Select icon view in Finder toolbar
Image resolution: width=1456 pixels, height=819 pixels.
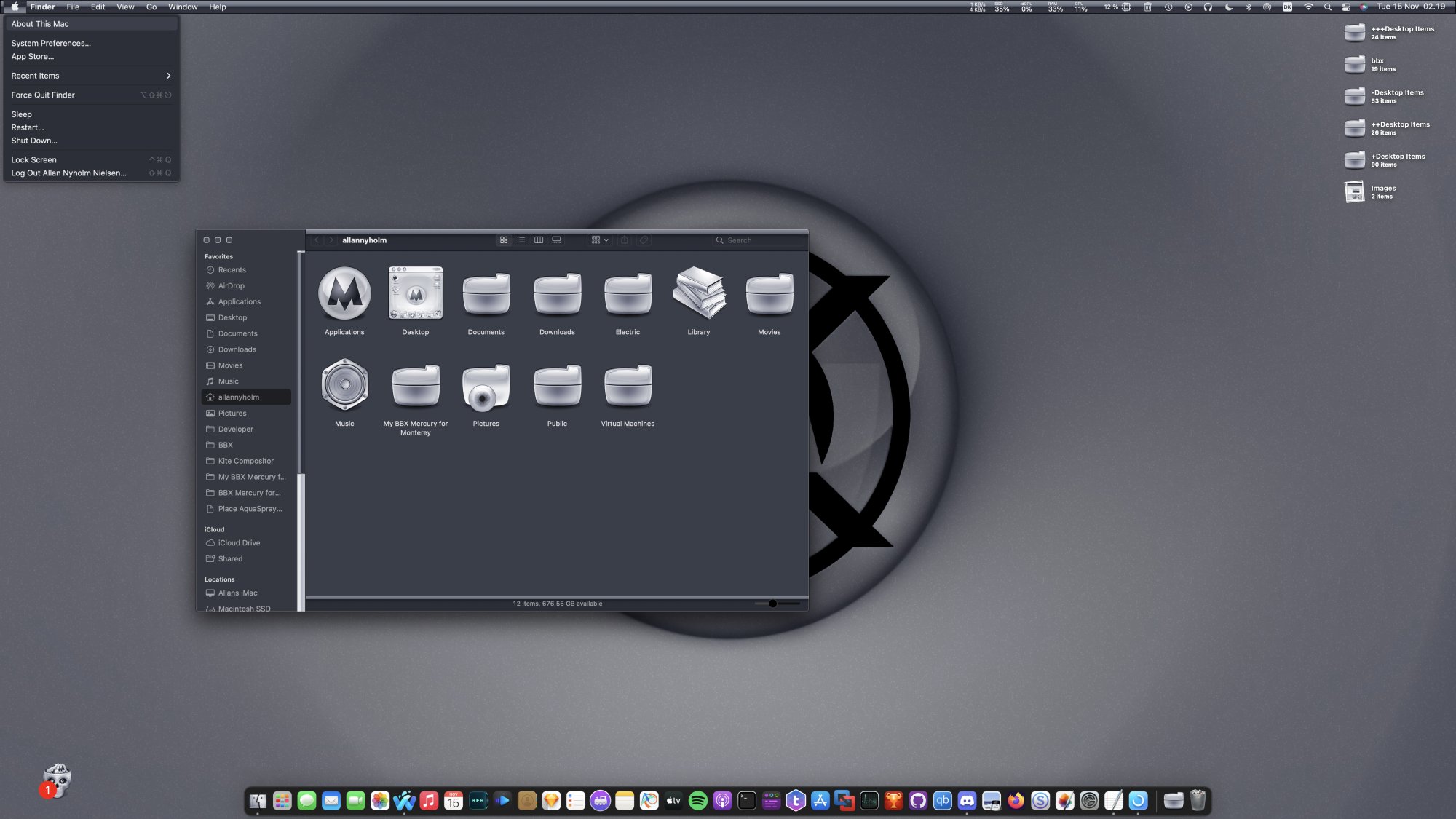click(504, 240)
